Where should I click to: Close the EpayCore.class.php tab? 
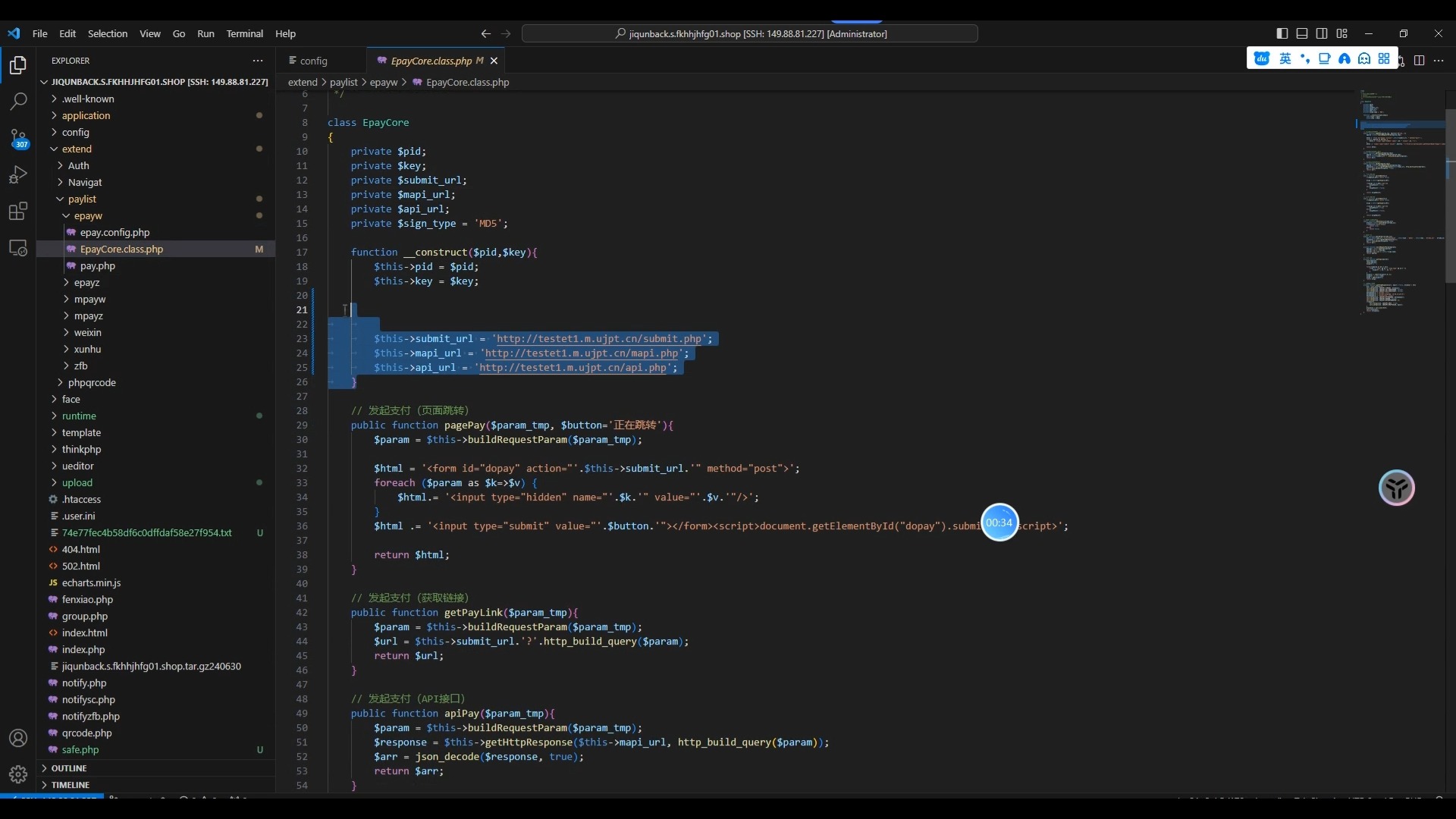(494, 61)
